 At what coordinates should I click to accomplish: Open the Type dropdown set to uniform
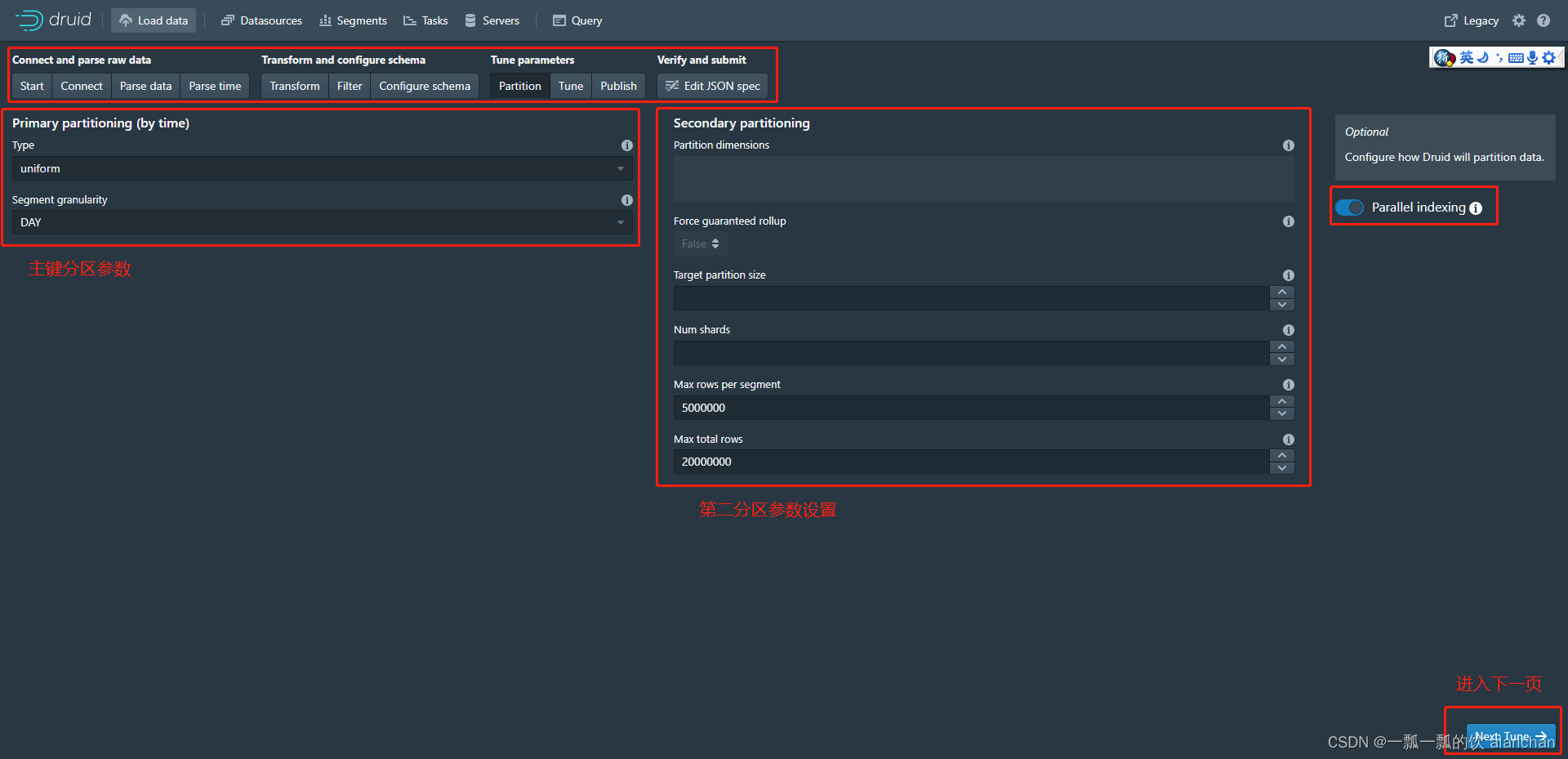322,168
